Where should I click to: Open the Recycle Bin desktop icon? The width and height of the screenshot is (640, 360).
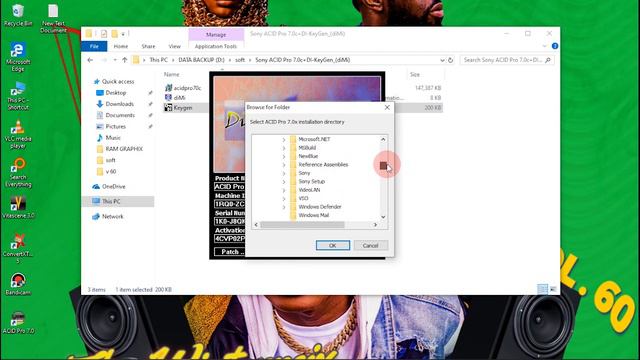point(18,15)
